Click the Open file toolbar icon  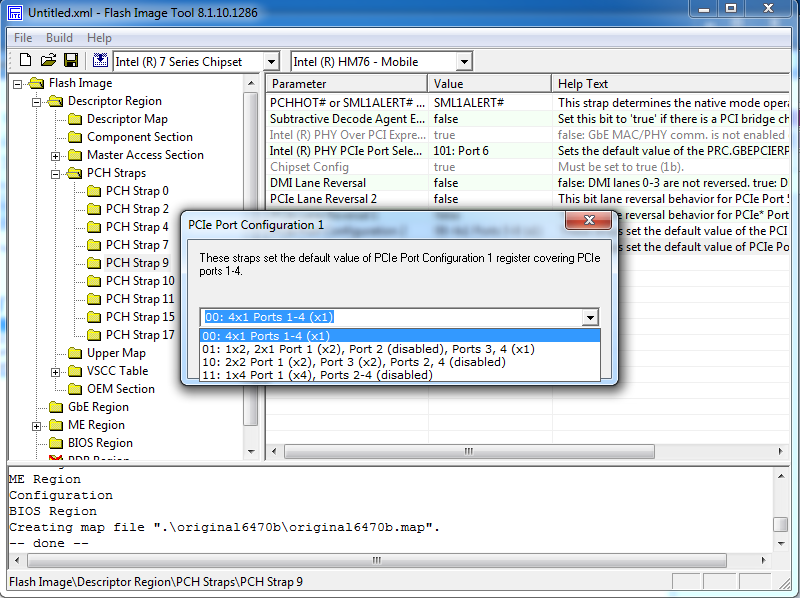pyautogui.click(x=48, y=61)
